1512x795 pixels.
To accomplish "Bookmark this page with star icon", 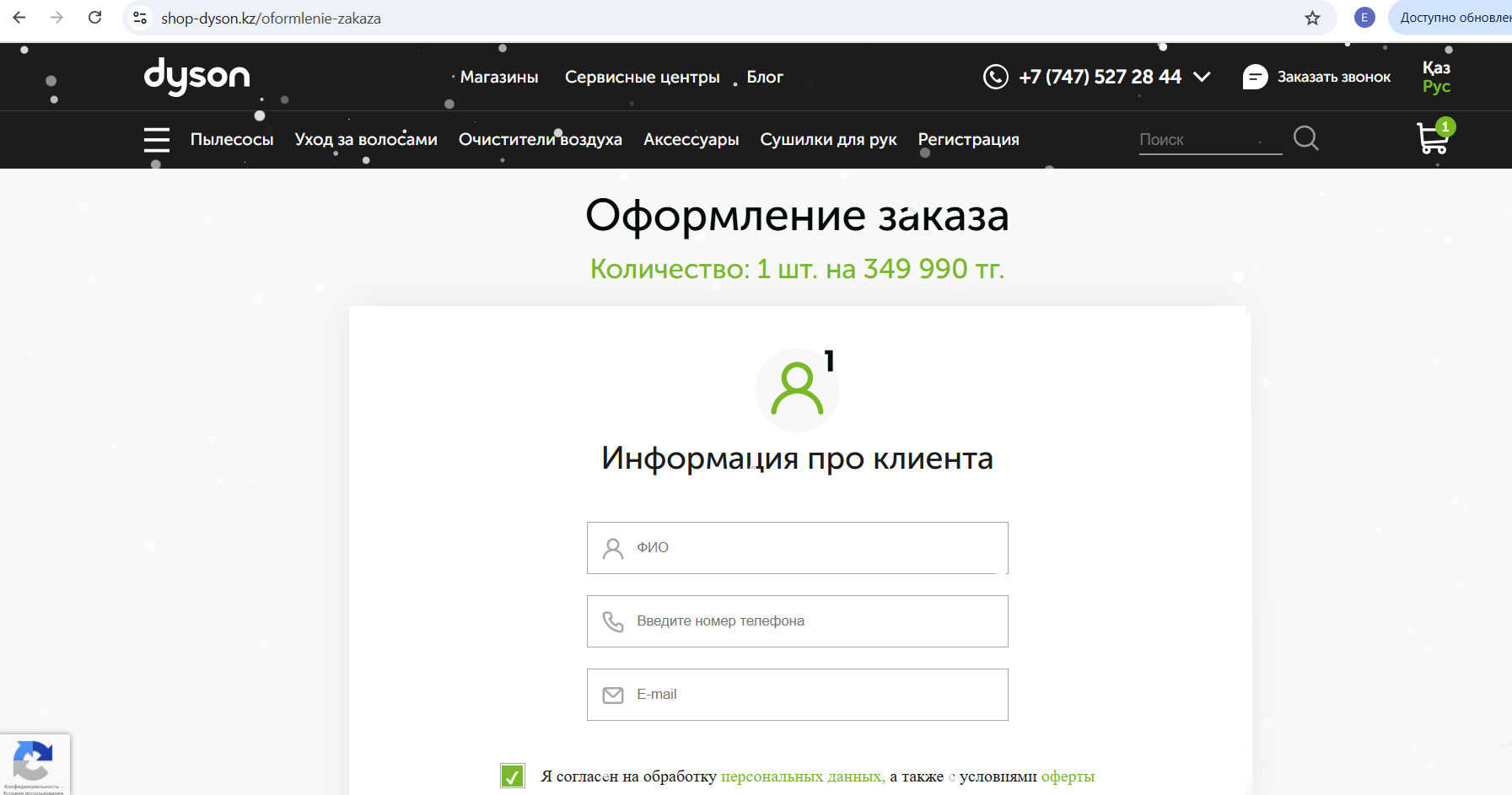I will click(1312, 18).
